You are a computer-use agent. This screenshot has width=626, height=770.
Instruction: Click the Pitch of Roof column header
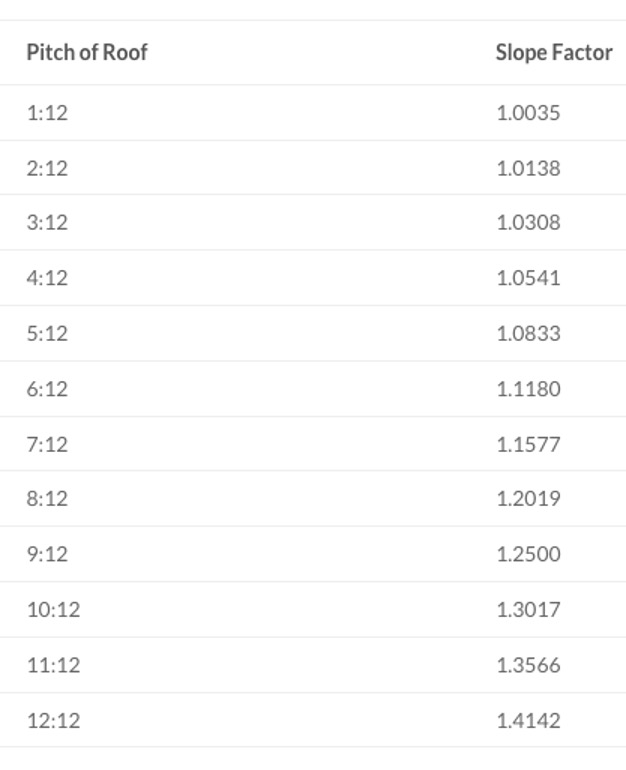(87, 53)
